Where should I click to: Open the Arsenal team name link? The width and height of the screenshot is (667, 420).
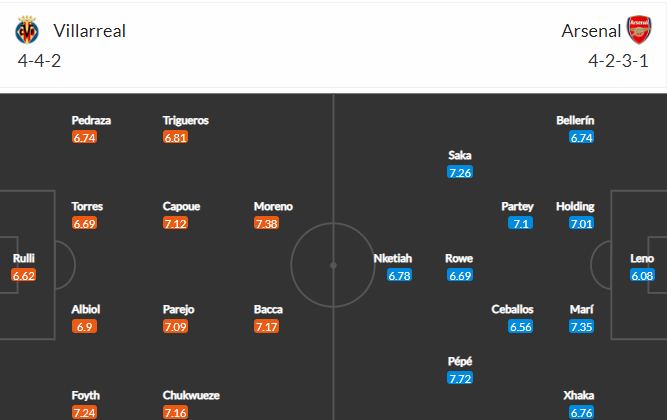click(x=591, y=31)
